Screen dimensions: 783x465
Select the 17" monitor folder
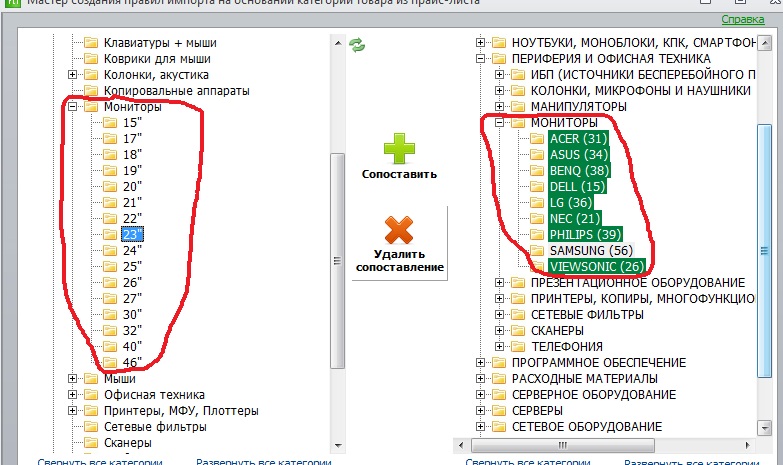click(x=132, y=138)
